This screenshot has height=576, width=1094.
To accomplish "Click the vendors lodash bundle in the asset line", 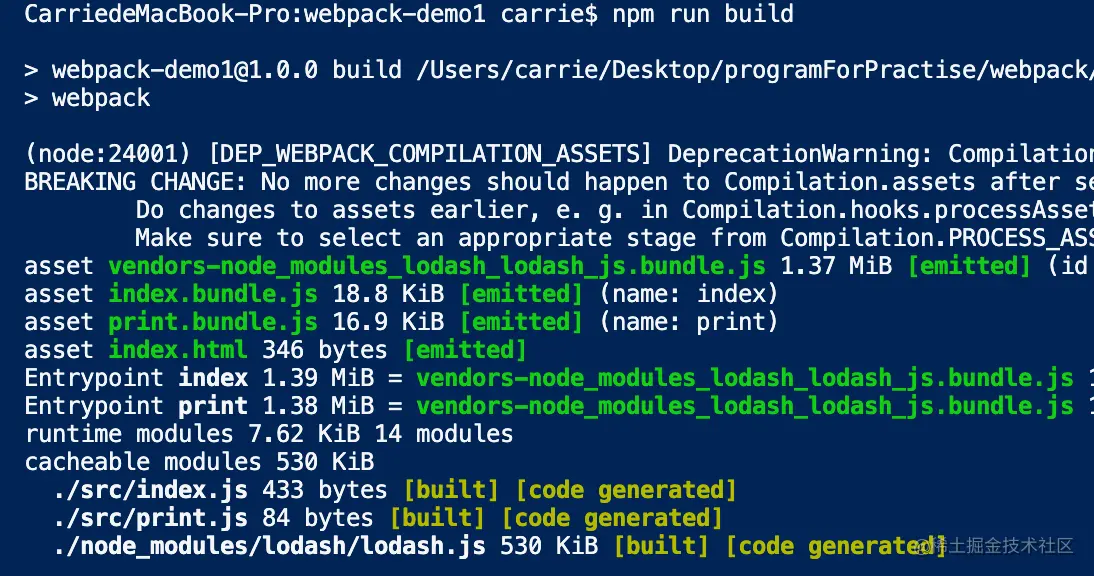I will tap(436, 266).
